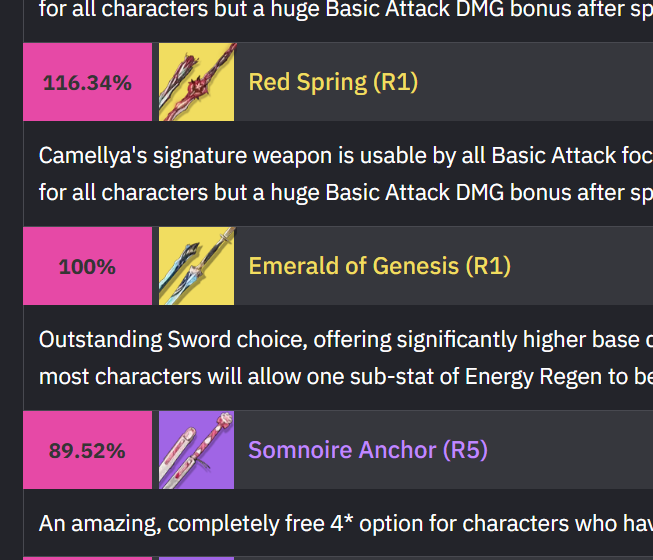Viewport: 653px width, 560px height.
Task: Click the 116.34% pink damage badge
Action: point(87,82)
